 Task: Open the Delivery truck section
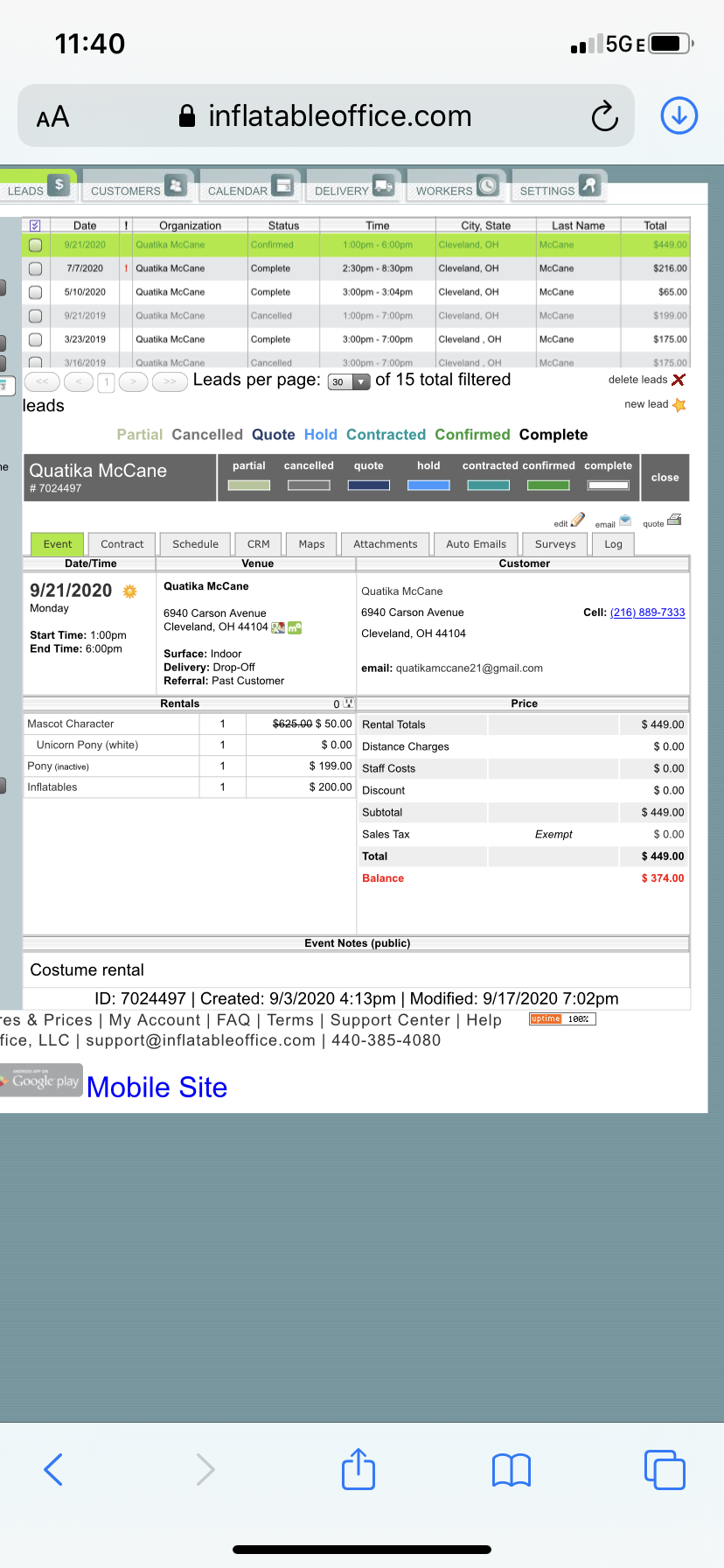[353, 189]
